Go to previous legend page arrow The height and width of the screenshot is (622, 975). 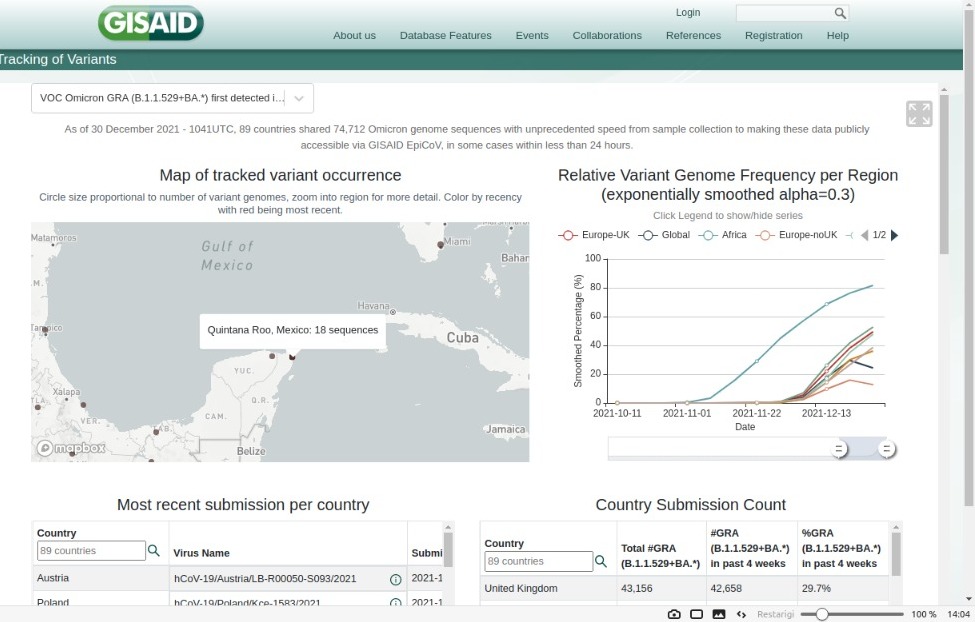coord(865,235)
